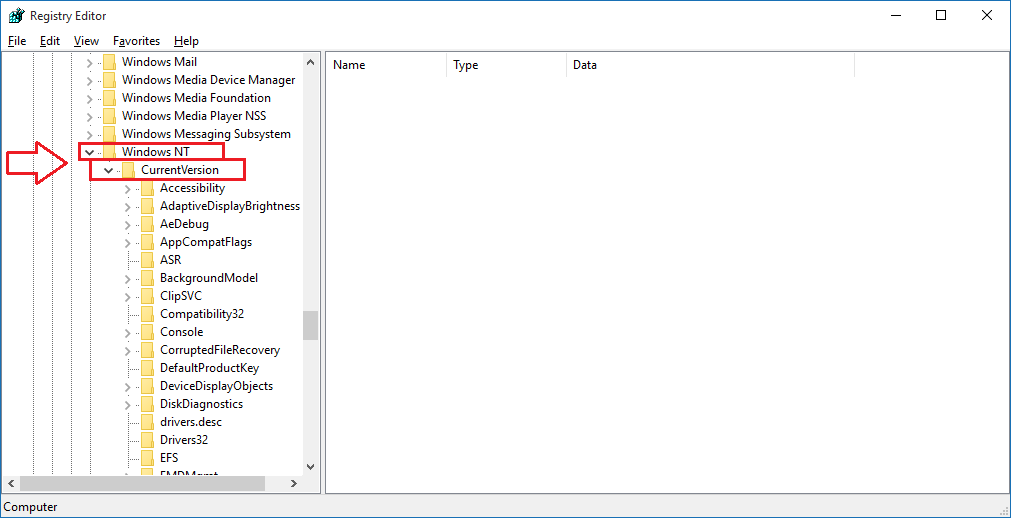Expand the DiskDiagnostics key
Viewport: 1011px width, 518px height.
point(128,406)
